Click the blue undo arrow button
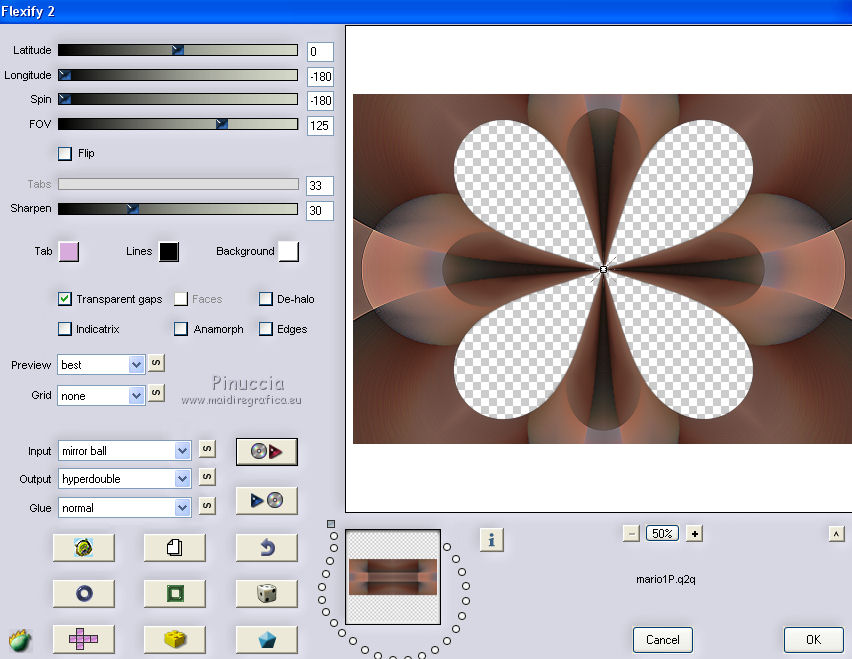Viewport: 852px width, 659px height. (x=267, y=548)
